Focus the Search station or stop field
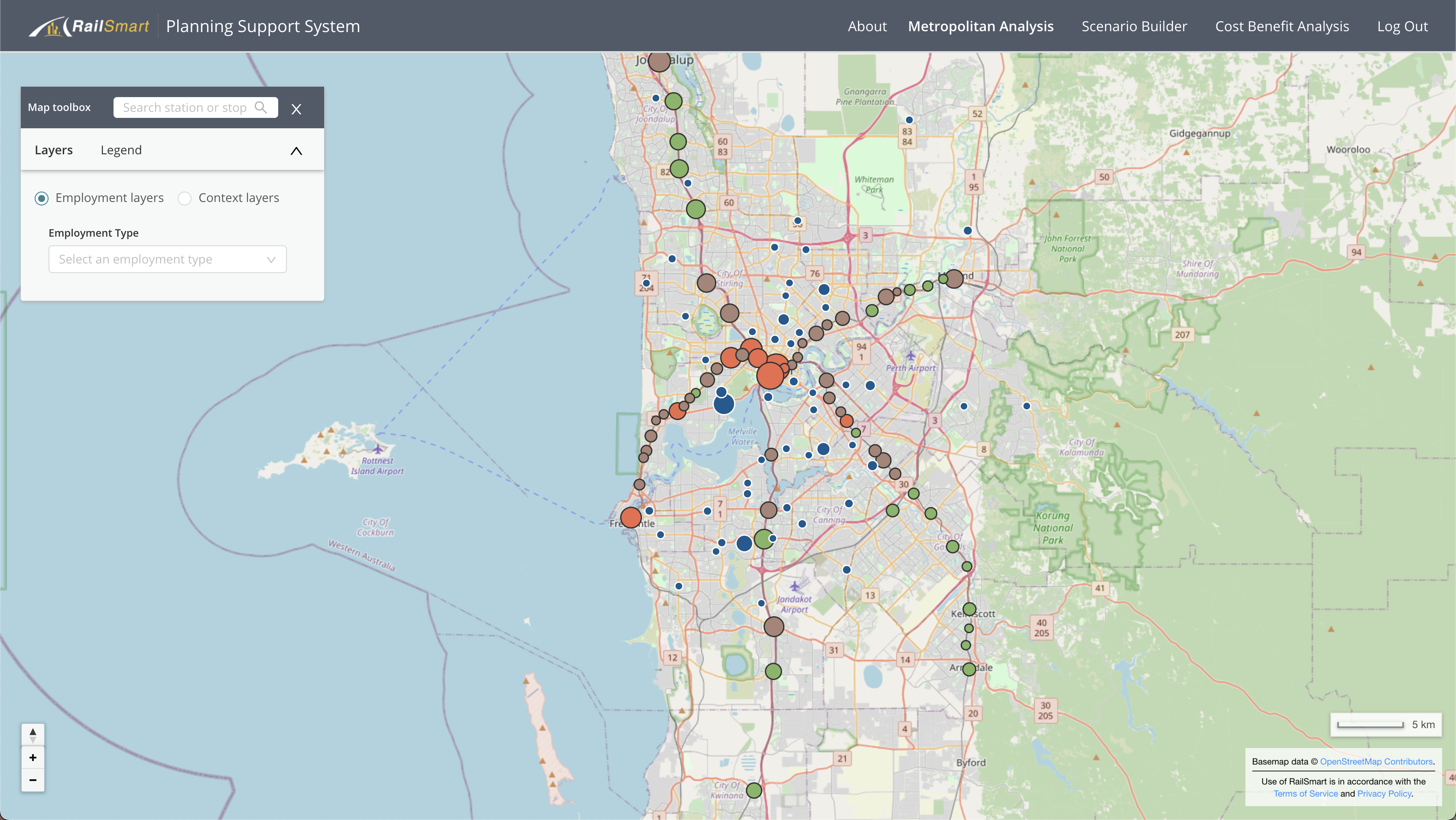 point(184,107)
